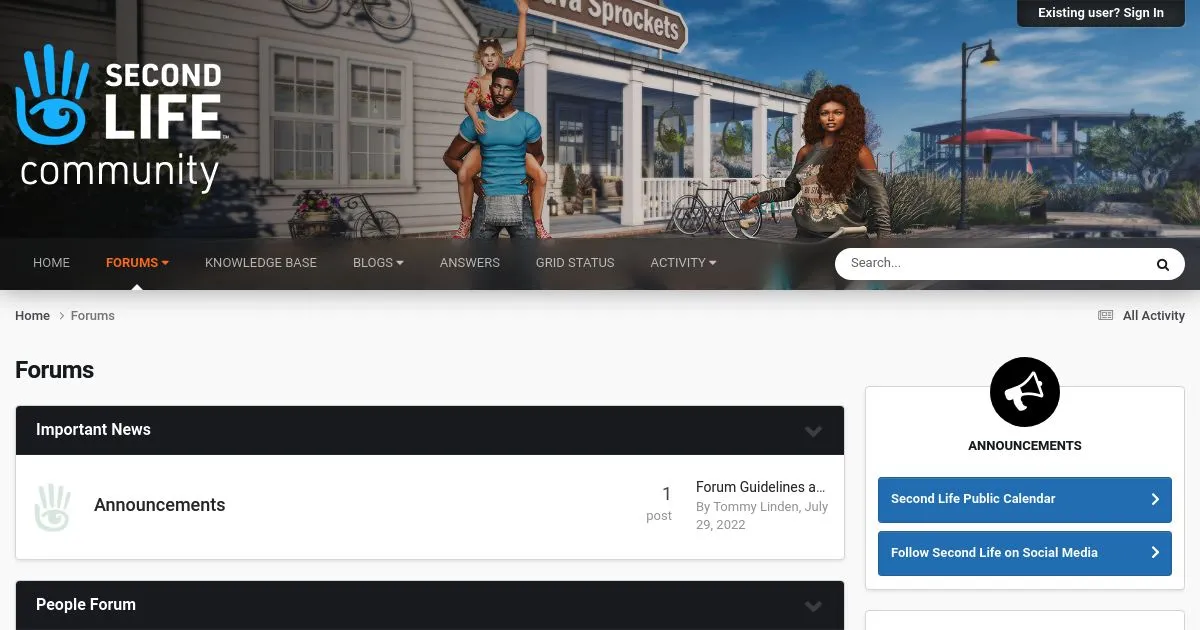Viewport: 1200px width, 630px height.
Task: Open the Grid Status nav item
Action: coord(575,263)
